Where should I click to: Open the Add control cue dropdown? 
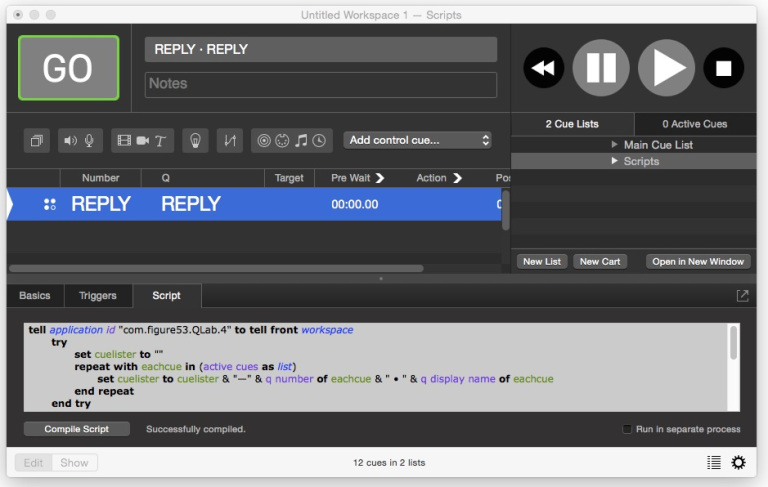(418, 141)
